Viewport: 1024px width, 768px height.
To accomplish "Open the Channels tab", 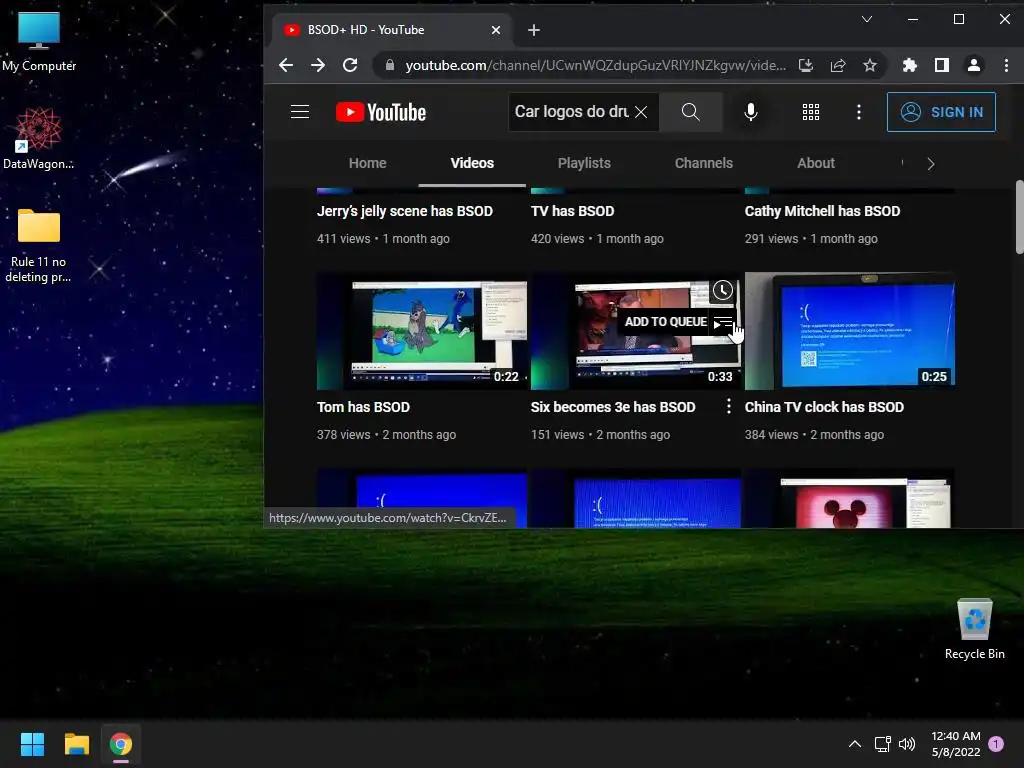I will (703, 163).
